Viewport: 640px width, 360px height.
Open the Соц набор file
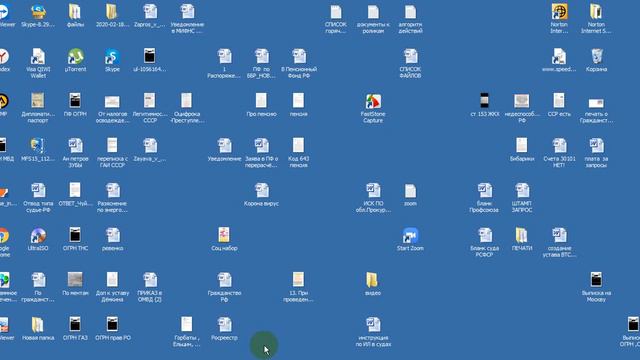coord(224,236)
